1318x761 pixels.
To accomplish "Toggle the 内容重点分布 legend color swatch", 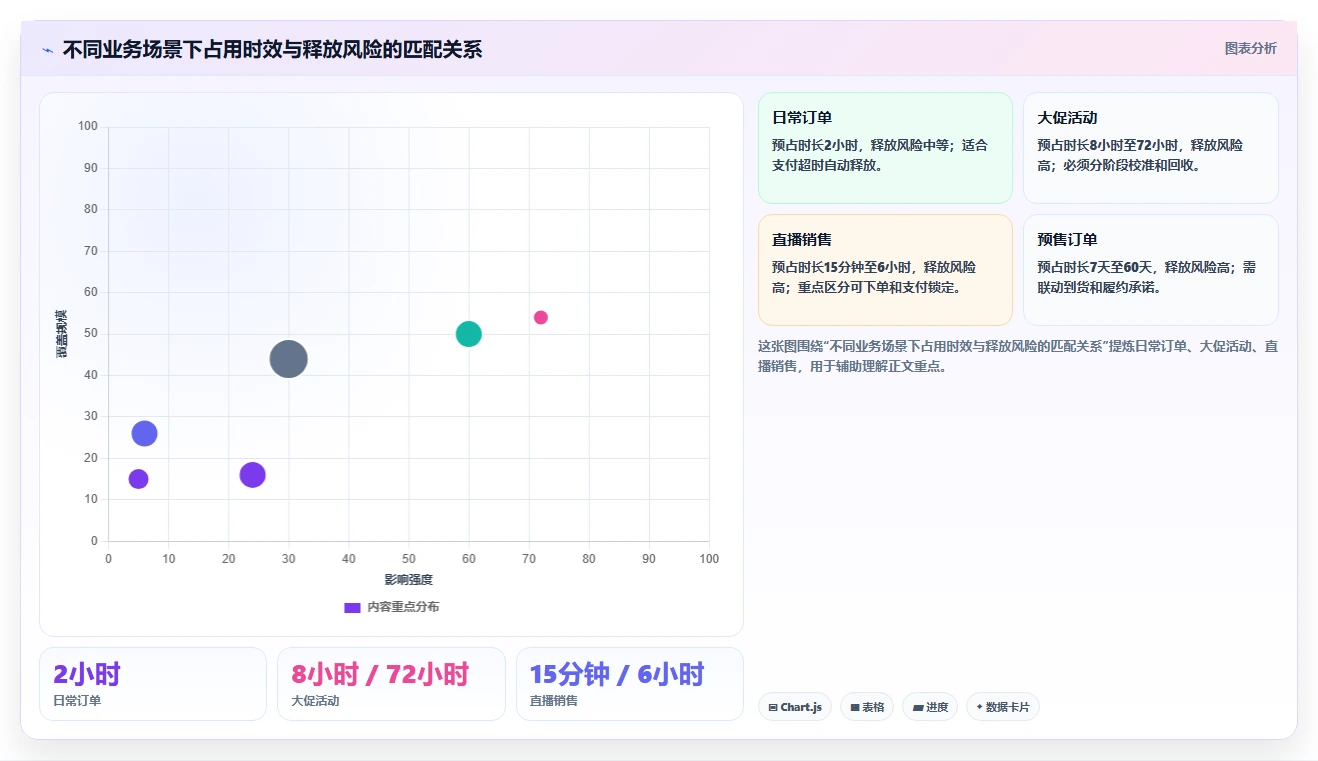I will coord(352,607).
